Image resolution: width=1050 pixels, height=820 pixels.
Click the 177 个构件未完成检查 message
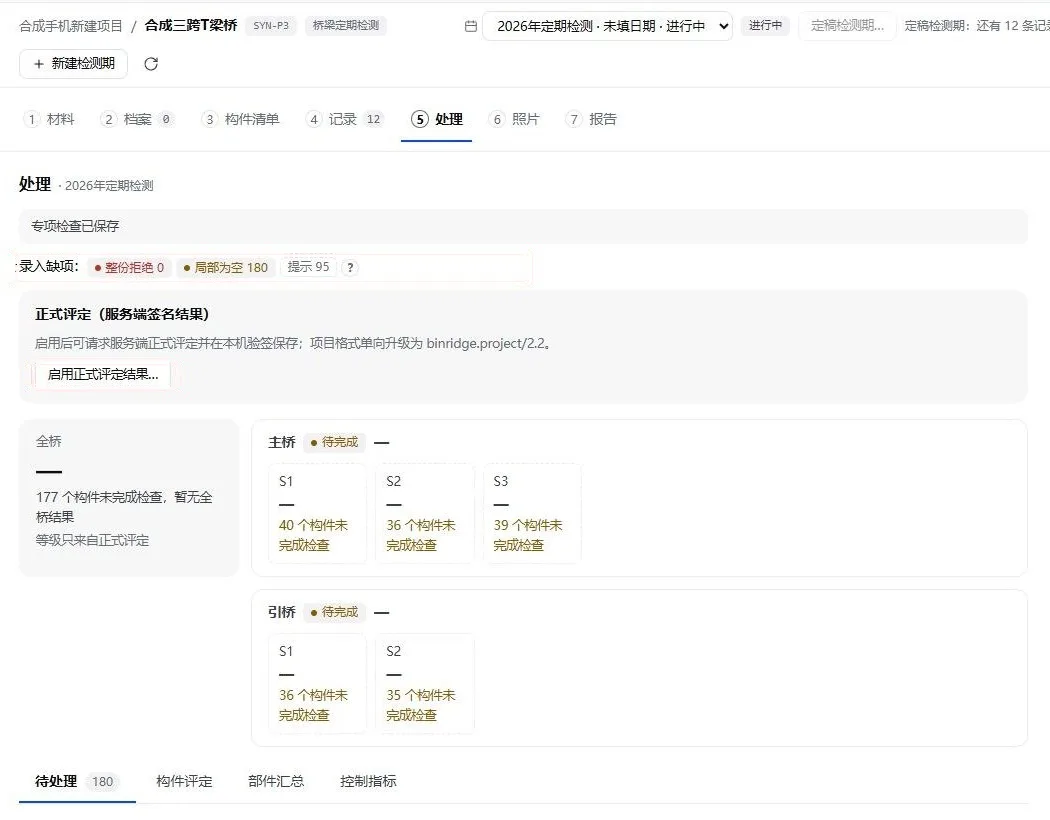tap(124, 507)
